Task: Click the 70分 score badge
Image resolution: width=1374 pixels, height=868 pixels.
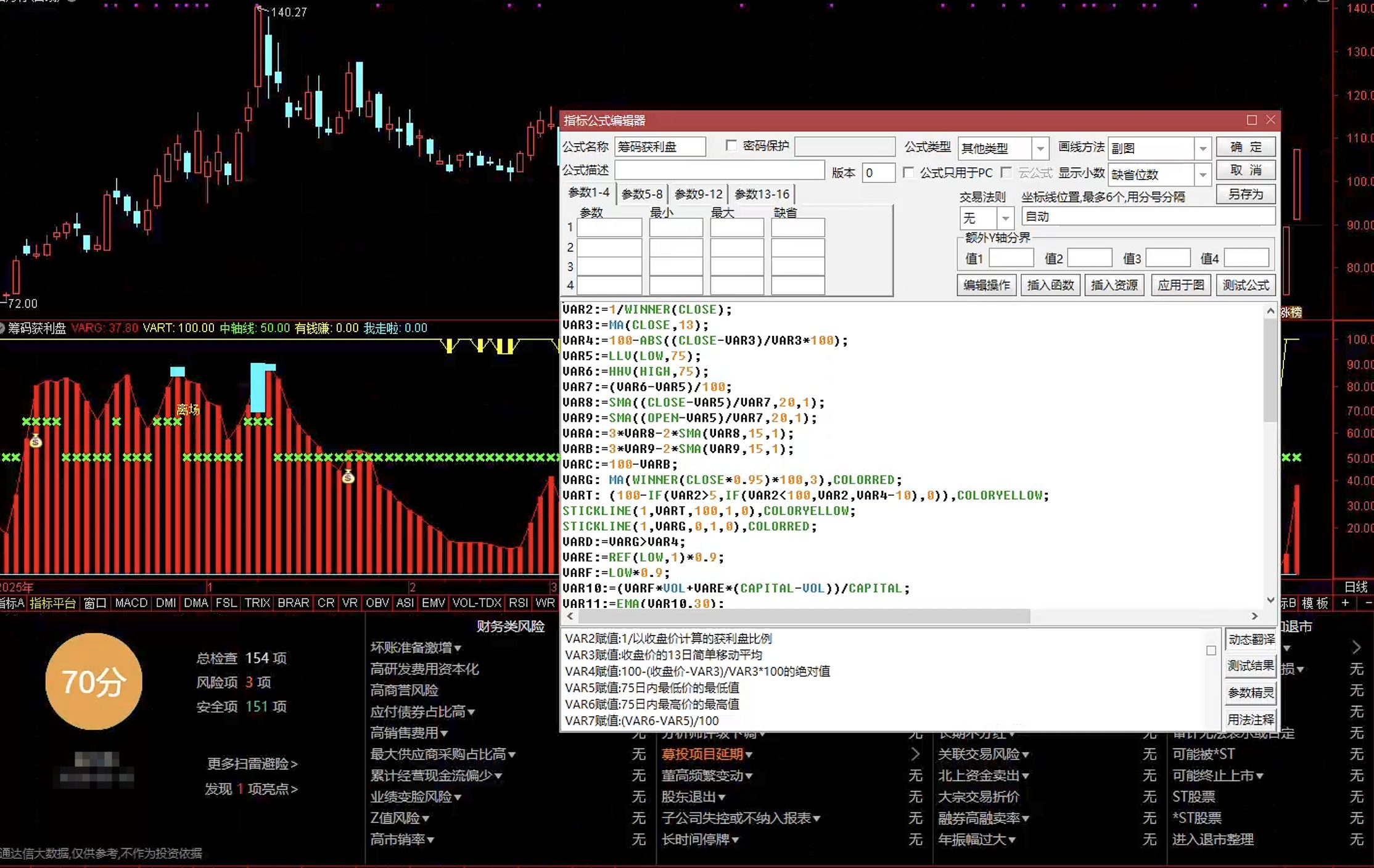Action: point(94,681)
